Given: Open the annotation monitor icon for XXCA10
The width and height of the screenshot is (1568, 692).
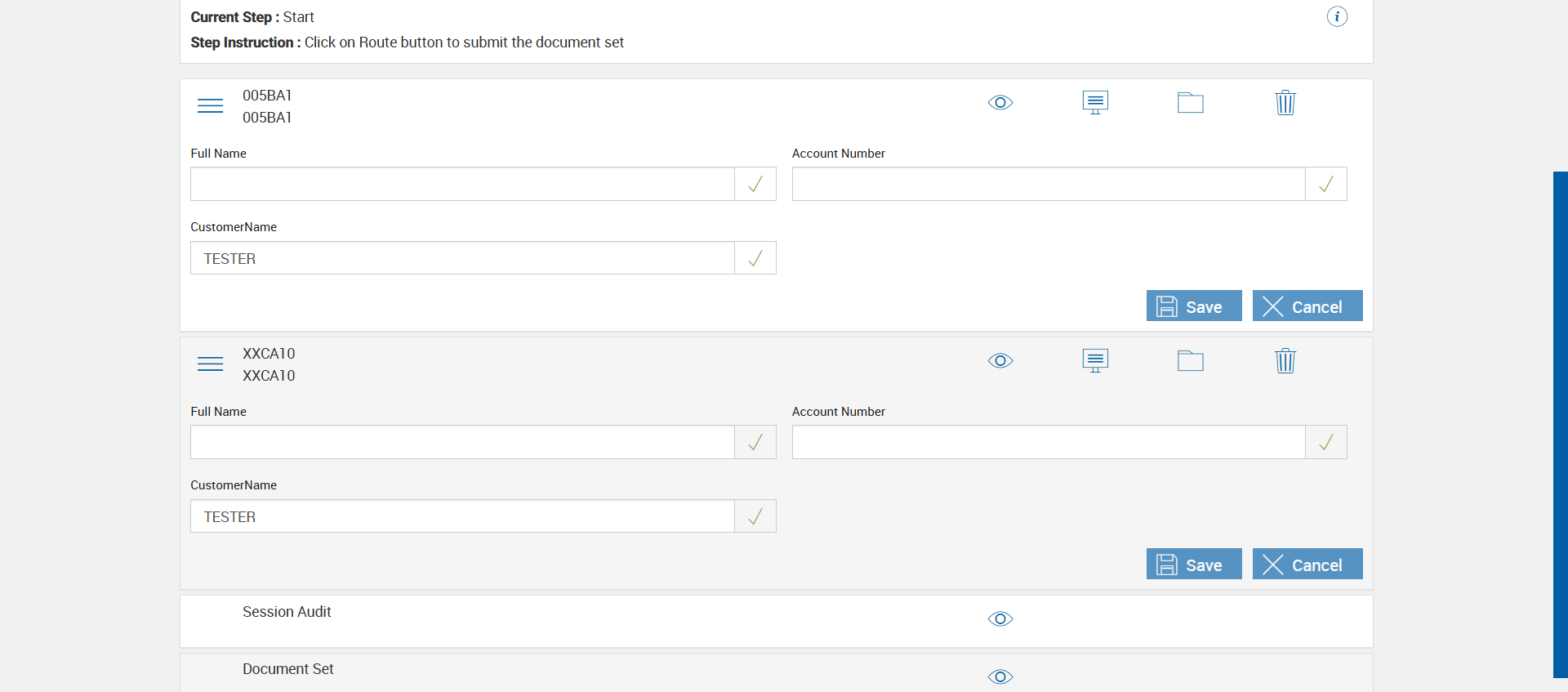Looking at the screenshot, I should tap(1095, 360).
